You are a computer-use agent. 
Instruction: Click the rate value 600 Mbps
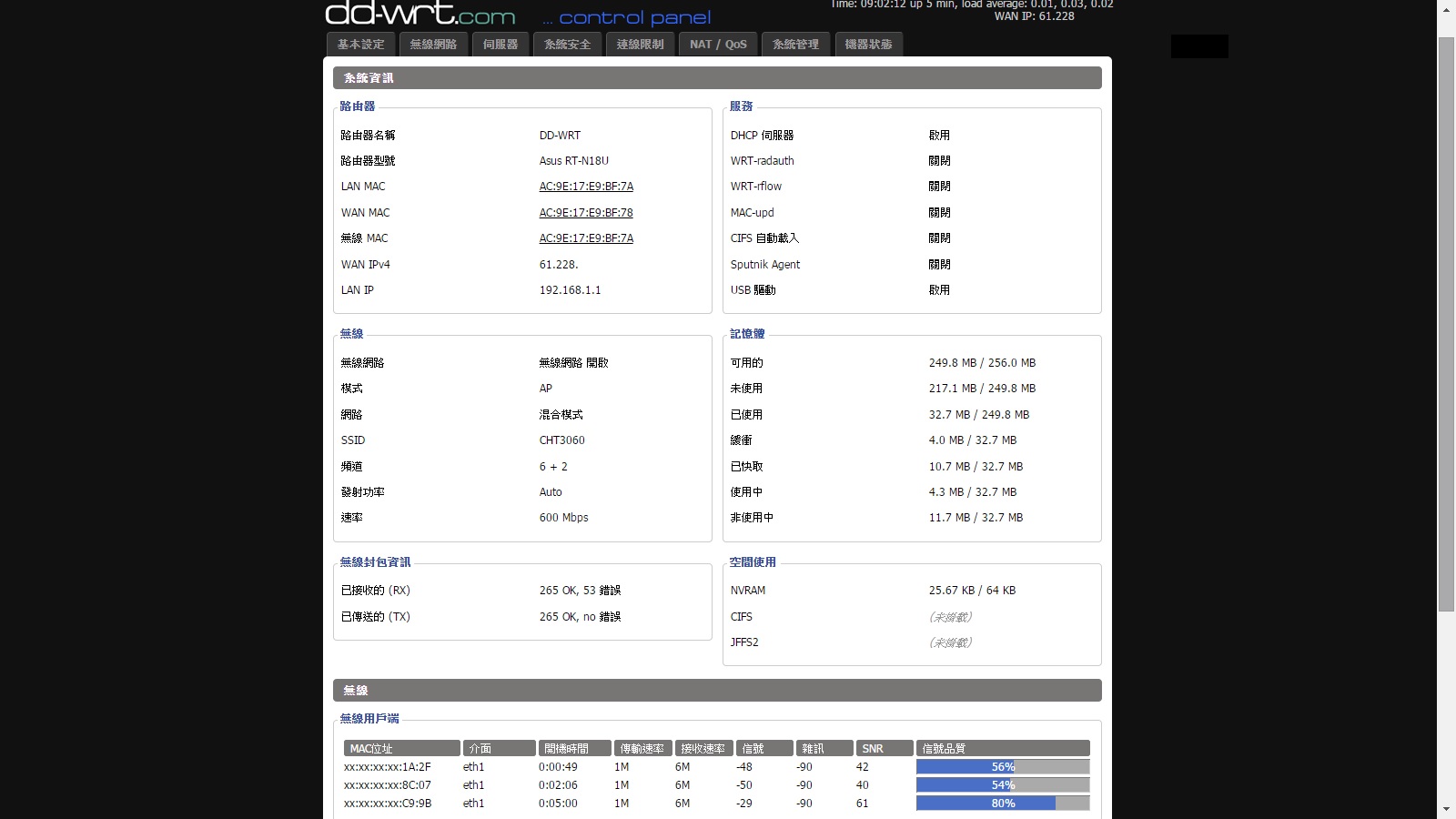click(x=564, y=518)
